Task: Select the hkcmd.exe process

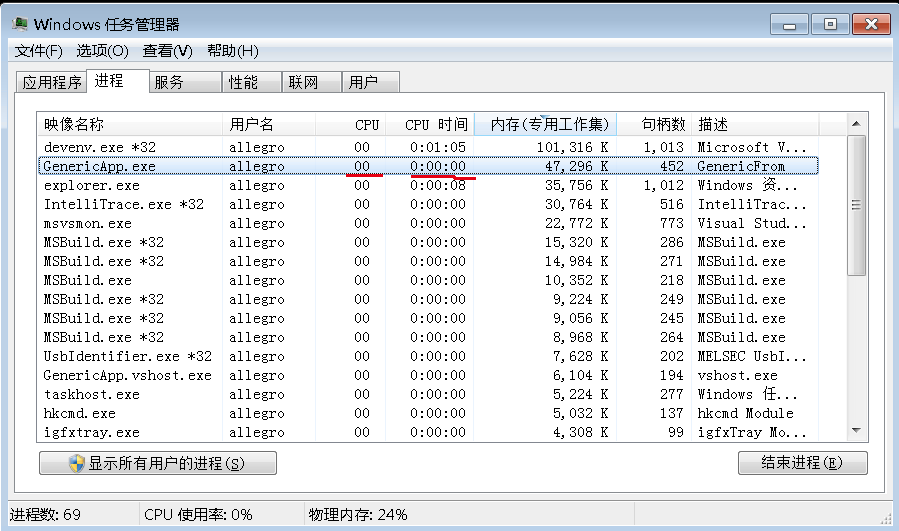Action: [428, 413]
